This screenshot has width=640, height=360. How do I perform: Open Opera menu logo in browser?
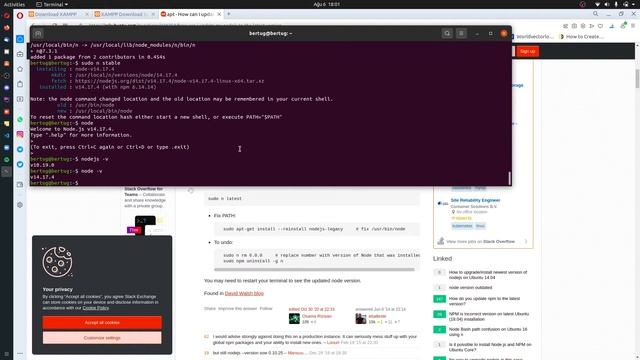[20, 15]
